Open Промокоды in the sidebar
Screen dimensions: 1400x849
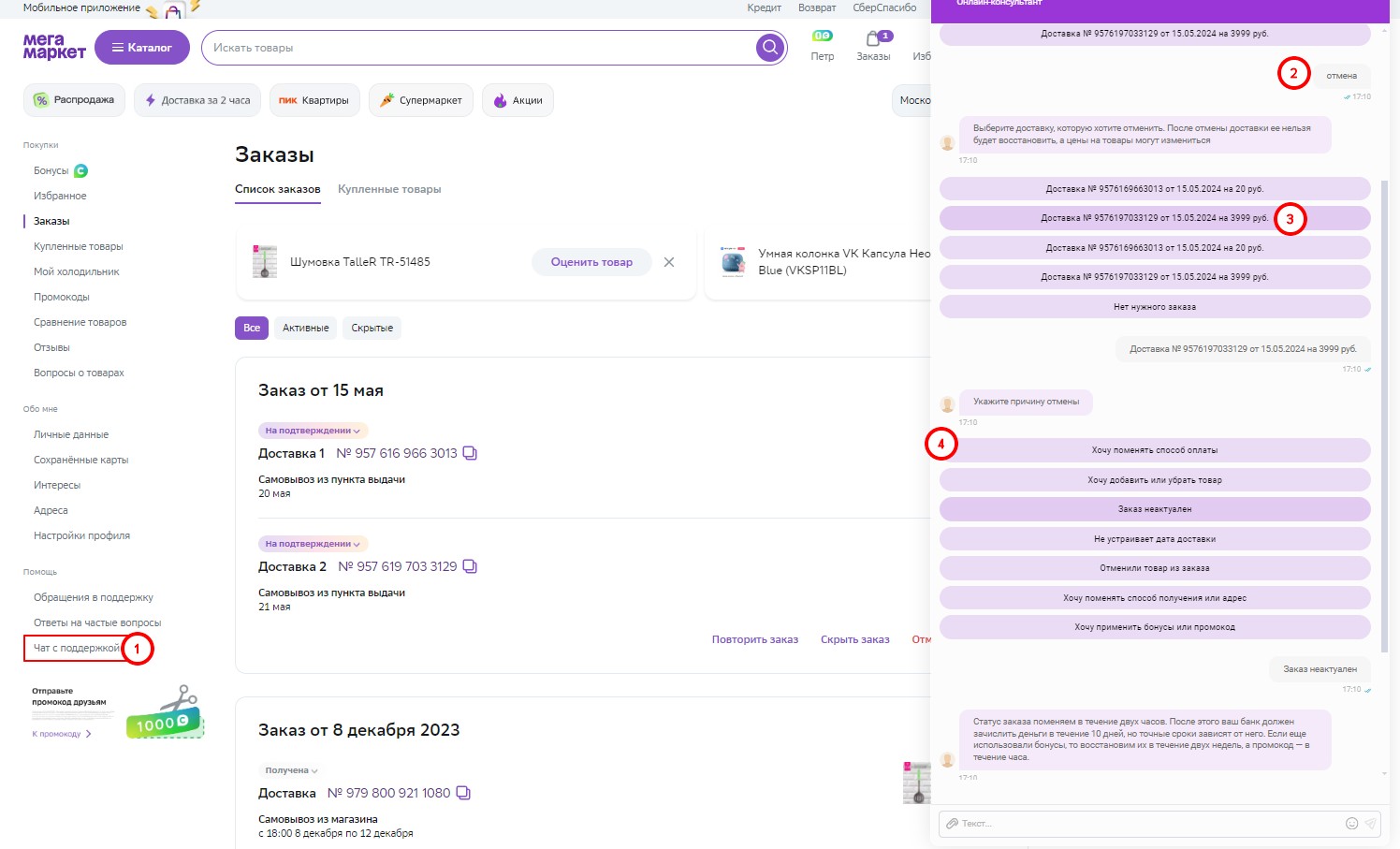pyautogui.click(x=62, y=297)
